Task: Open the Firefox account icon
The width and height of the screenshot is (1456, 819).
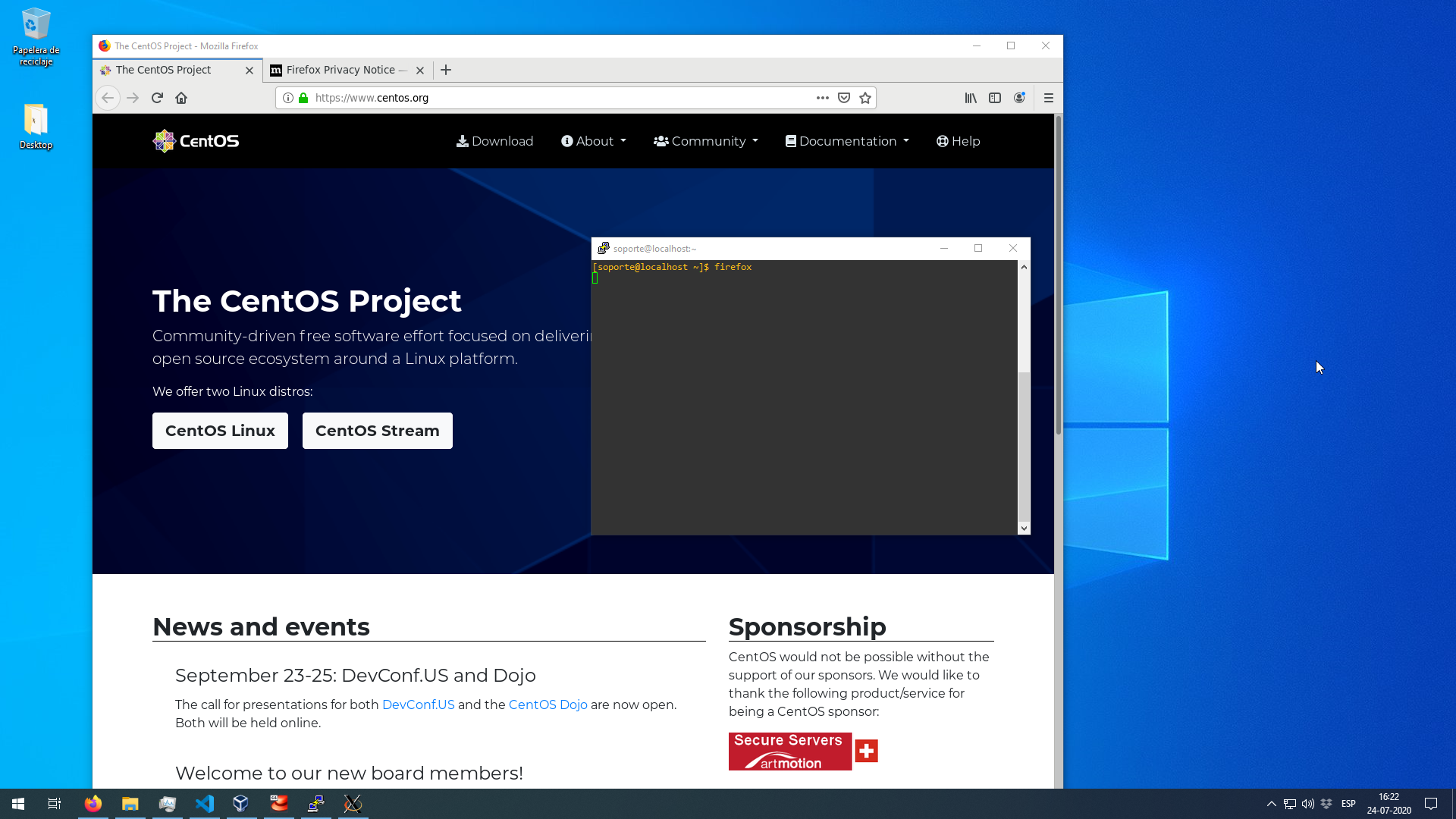Action: (x=1019, y=98)
